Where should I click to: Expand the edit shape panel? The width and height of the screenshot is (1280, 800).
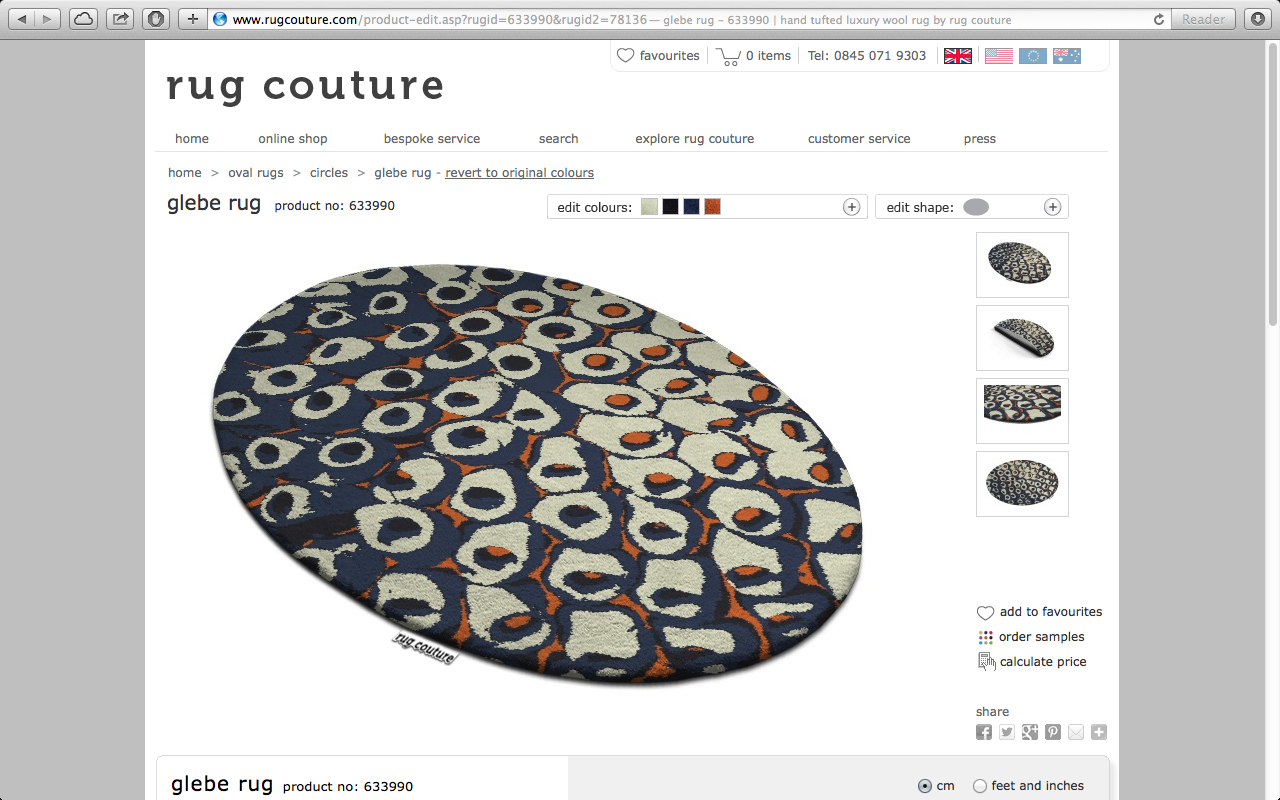(x=1052, y=207)
